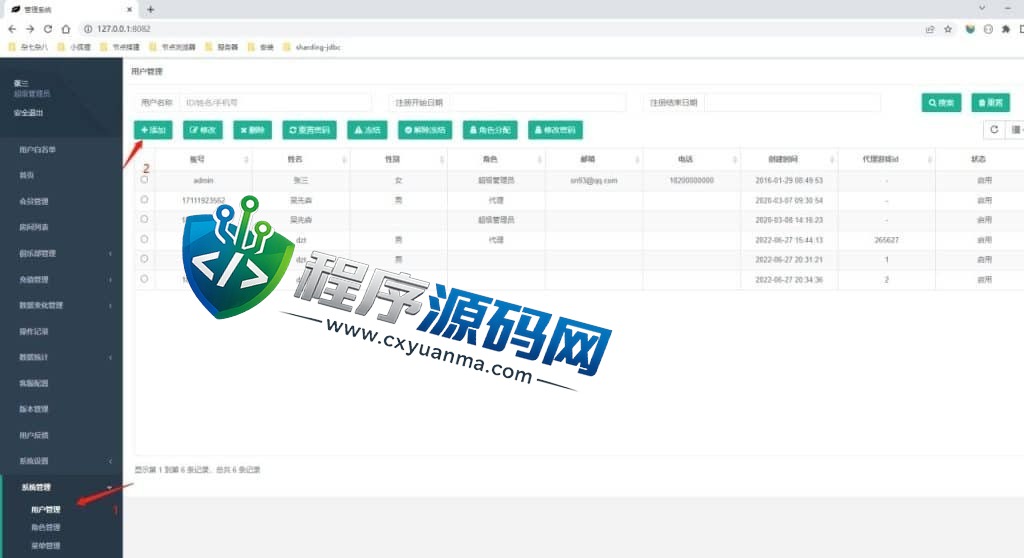
Task: Go to 首页 in the sidebar
Action: point(27,175)
